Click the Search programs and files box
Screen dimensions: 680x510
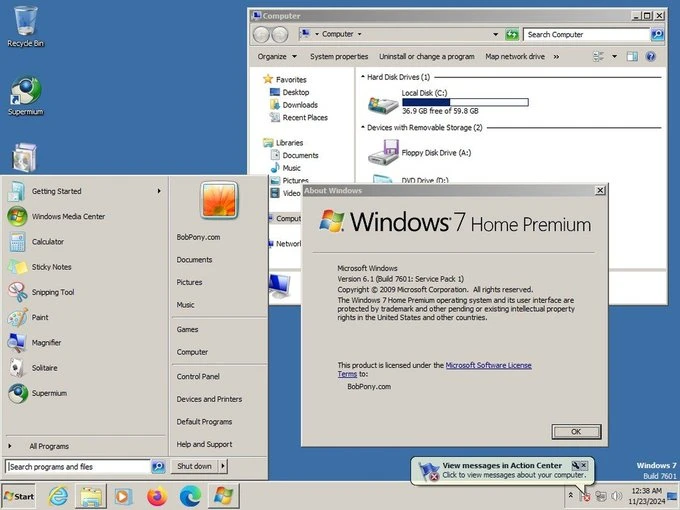[x=78, y=466]
